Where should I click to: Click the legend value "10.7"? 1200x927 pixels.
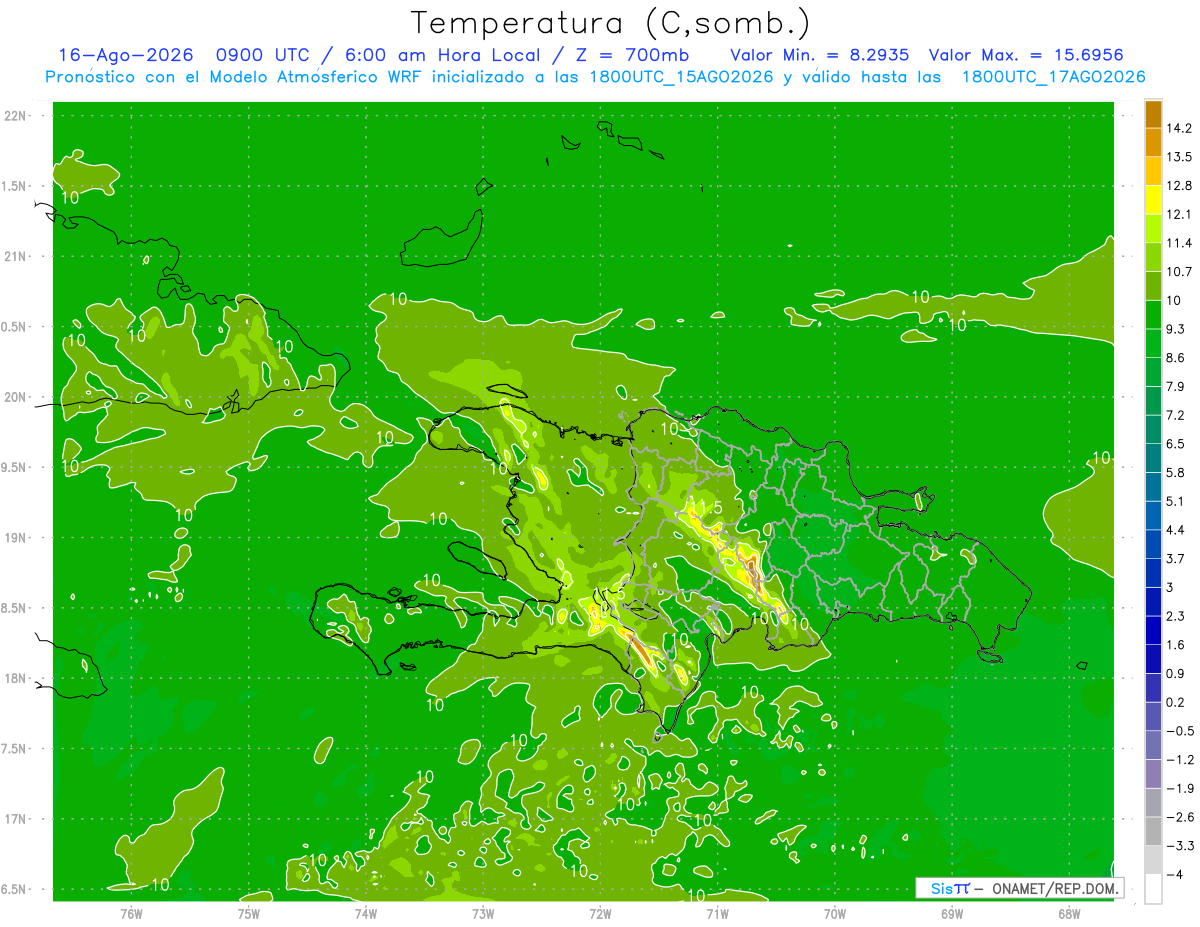(x=1180, y=271)
